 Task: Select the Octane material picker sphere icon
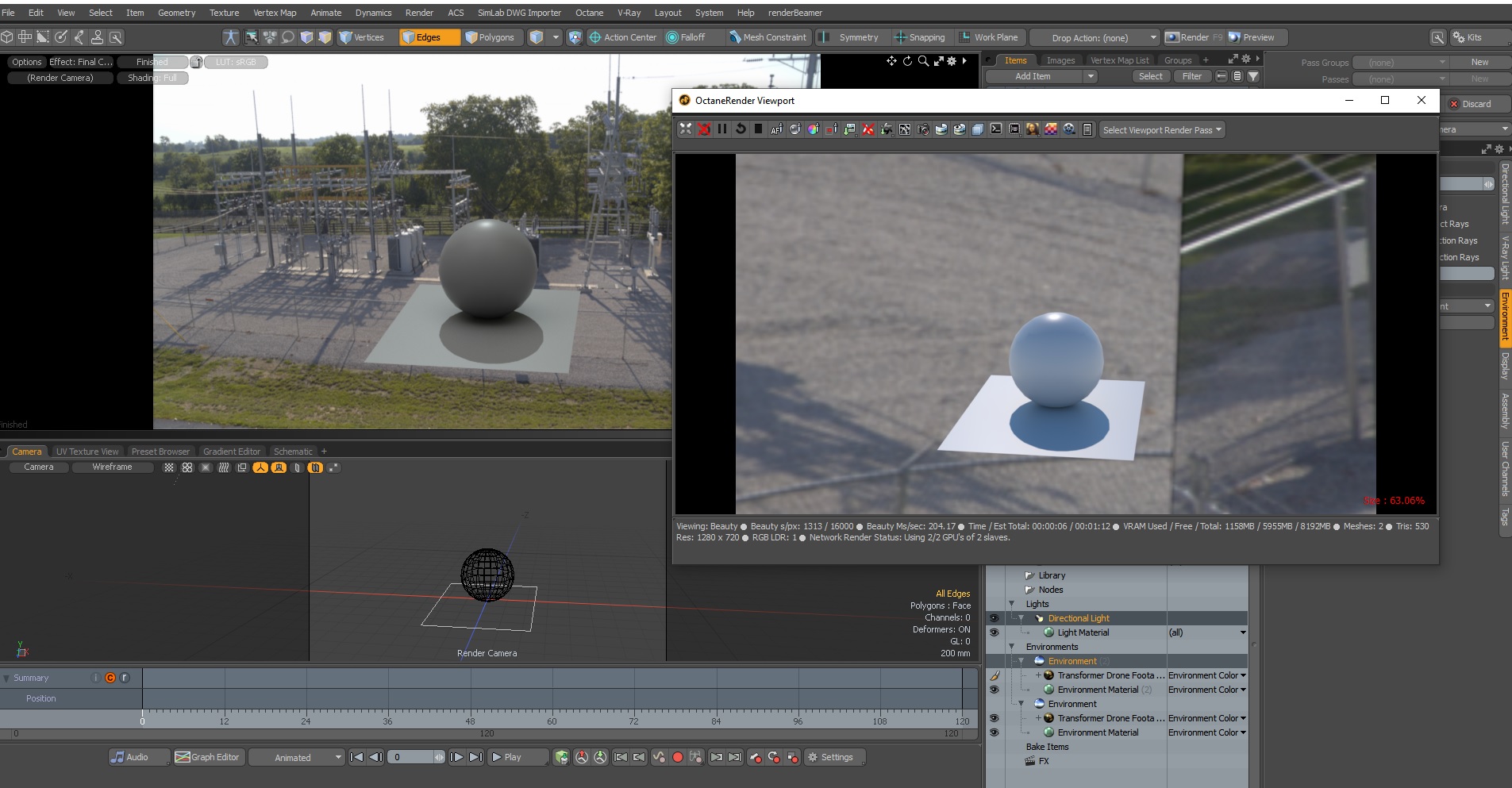794,129
